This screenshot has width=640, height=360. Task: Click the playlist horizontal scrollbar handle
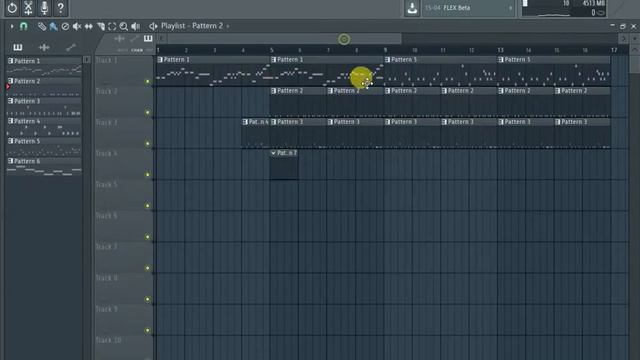point(284,39)
